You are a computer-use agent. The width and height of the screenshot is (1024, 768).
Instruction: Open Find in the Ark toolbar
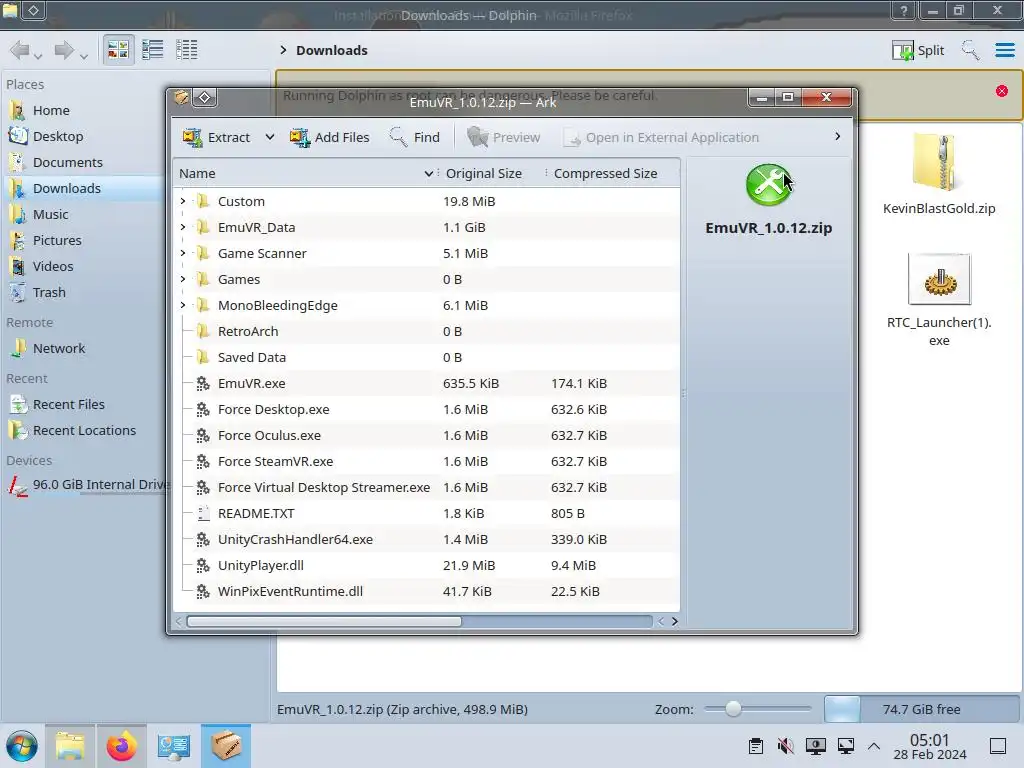(x=415, y=137)
